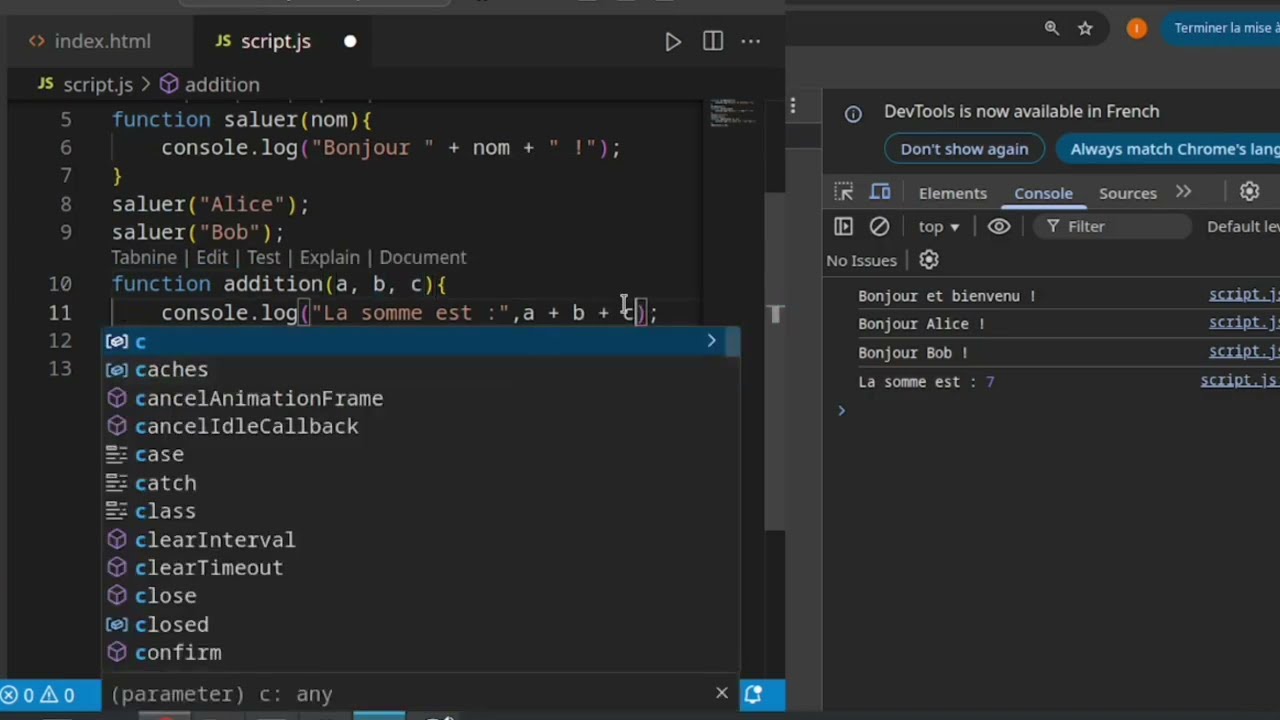Image resolution: width=1280 pixels, height=720 pixels.
Task: Open the three-dot menu beside DevTools
Action: point(793,105)
